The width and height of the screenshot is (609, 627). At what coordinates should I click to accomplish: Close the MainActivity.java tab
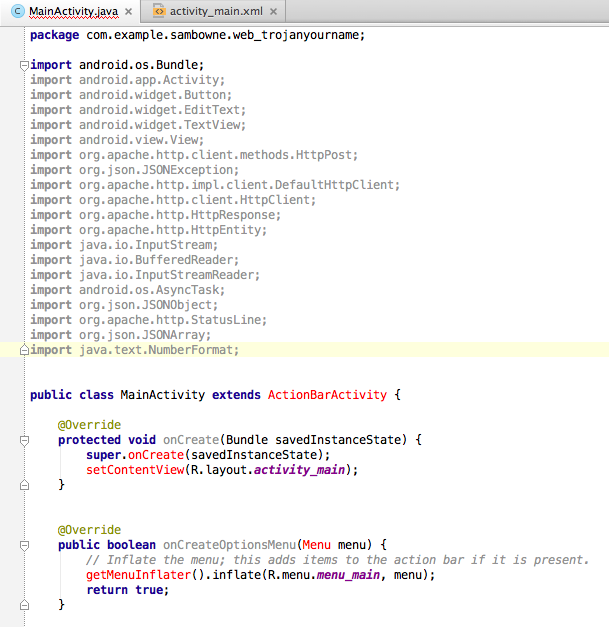128,12
